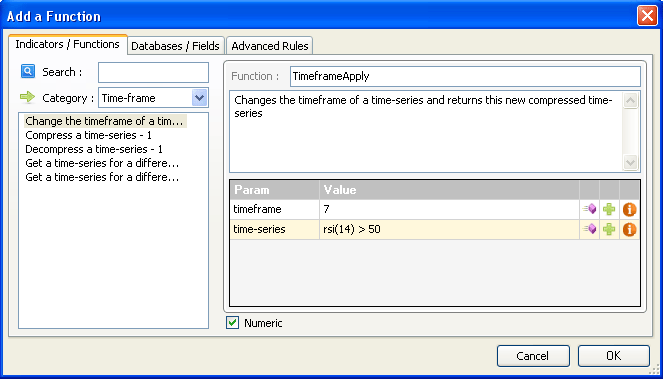Click the magnifier search icon
This screenshot has height=379, width=663.
coord(28,71)
